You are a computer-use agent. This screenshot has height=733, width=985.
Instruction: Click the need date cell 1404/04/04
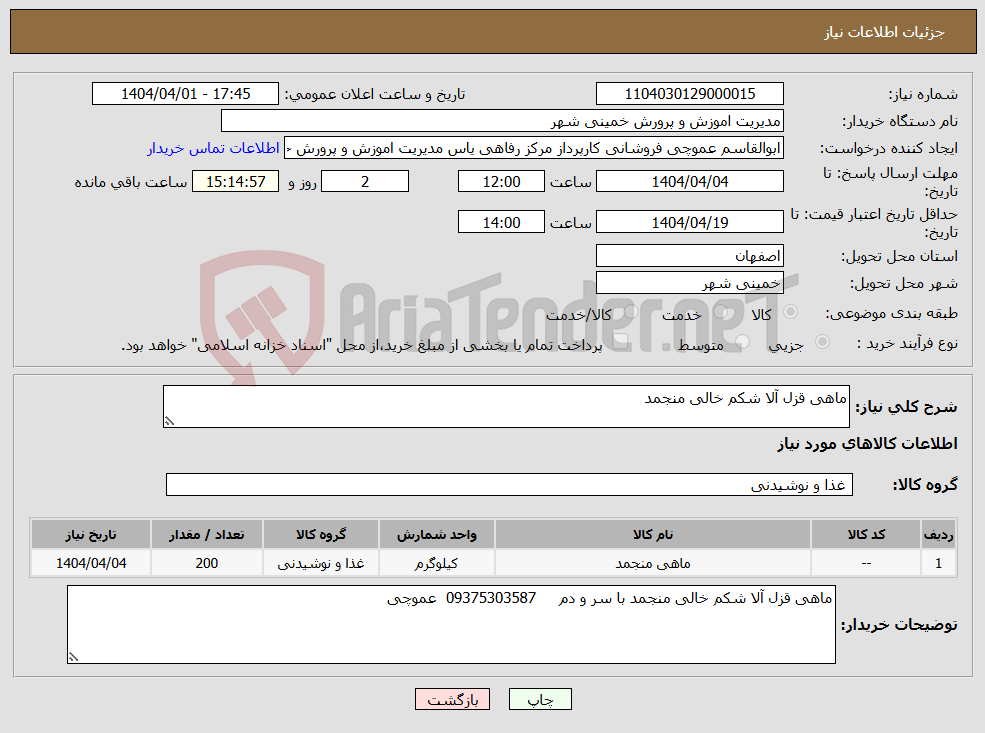coord(91,563)
